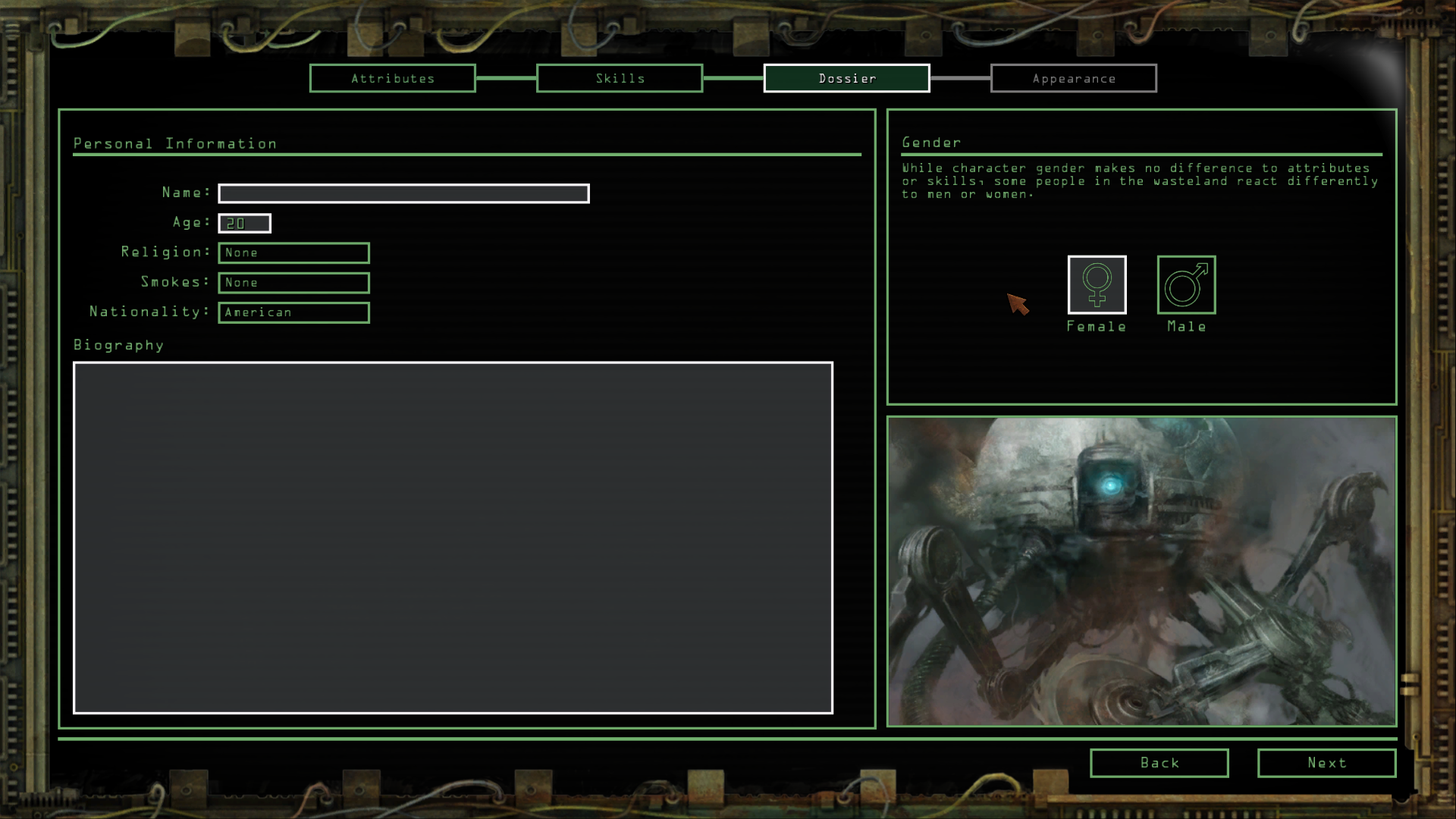Click the robot concept art image
1456x819 pixels.
[1141, 571]
